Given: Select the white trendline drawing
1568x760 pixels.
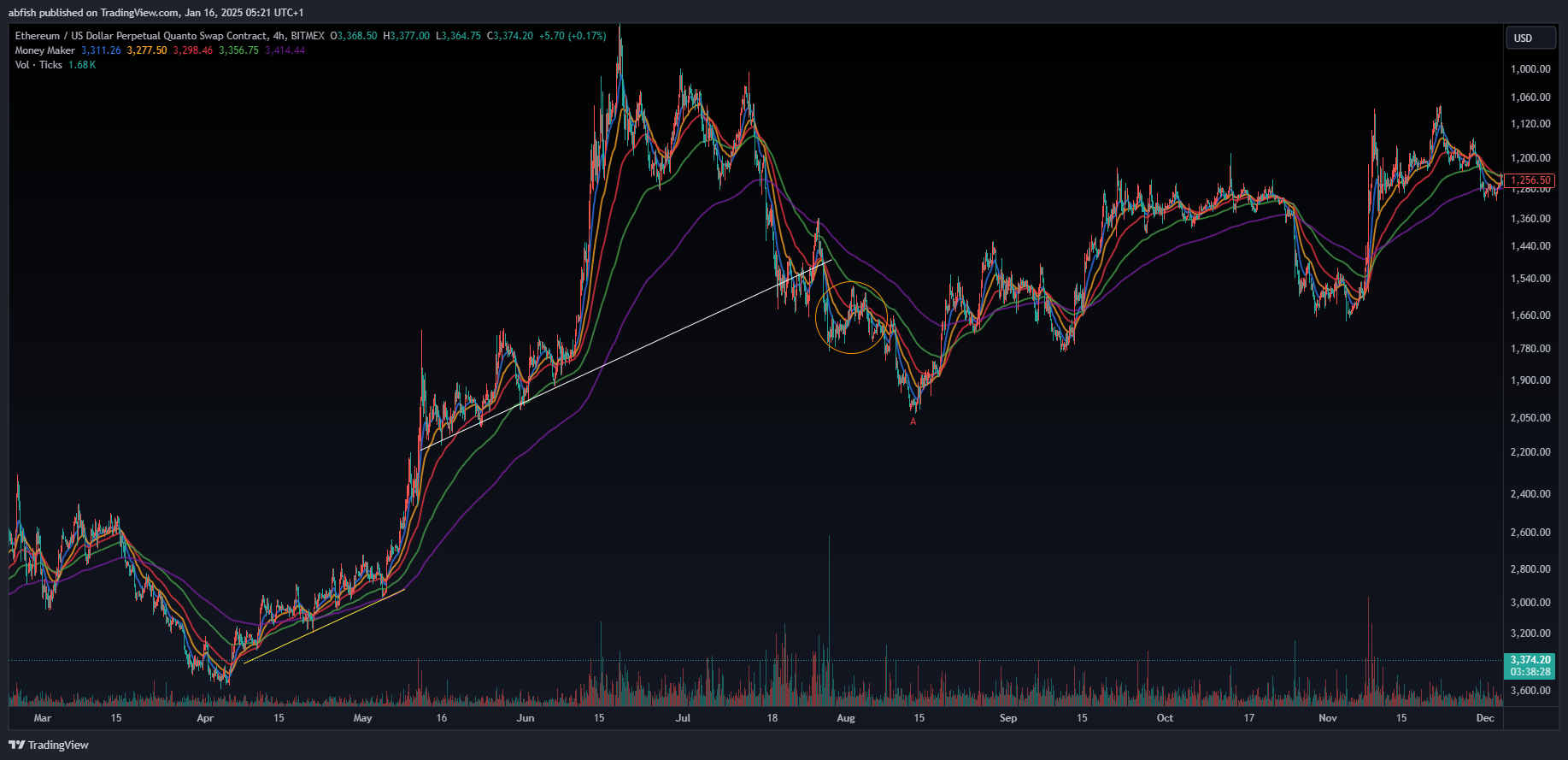Looking at the screenshot, I should 626,355.
